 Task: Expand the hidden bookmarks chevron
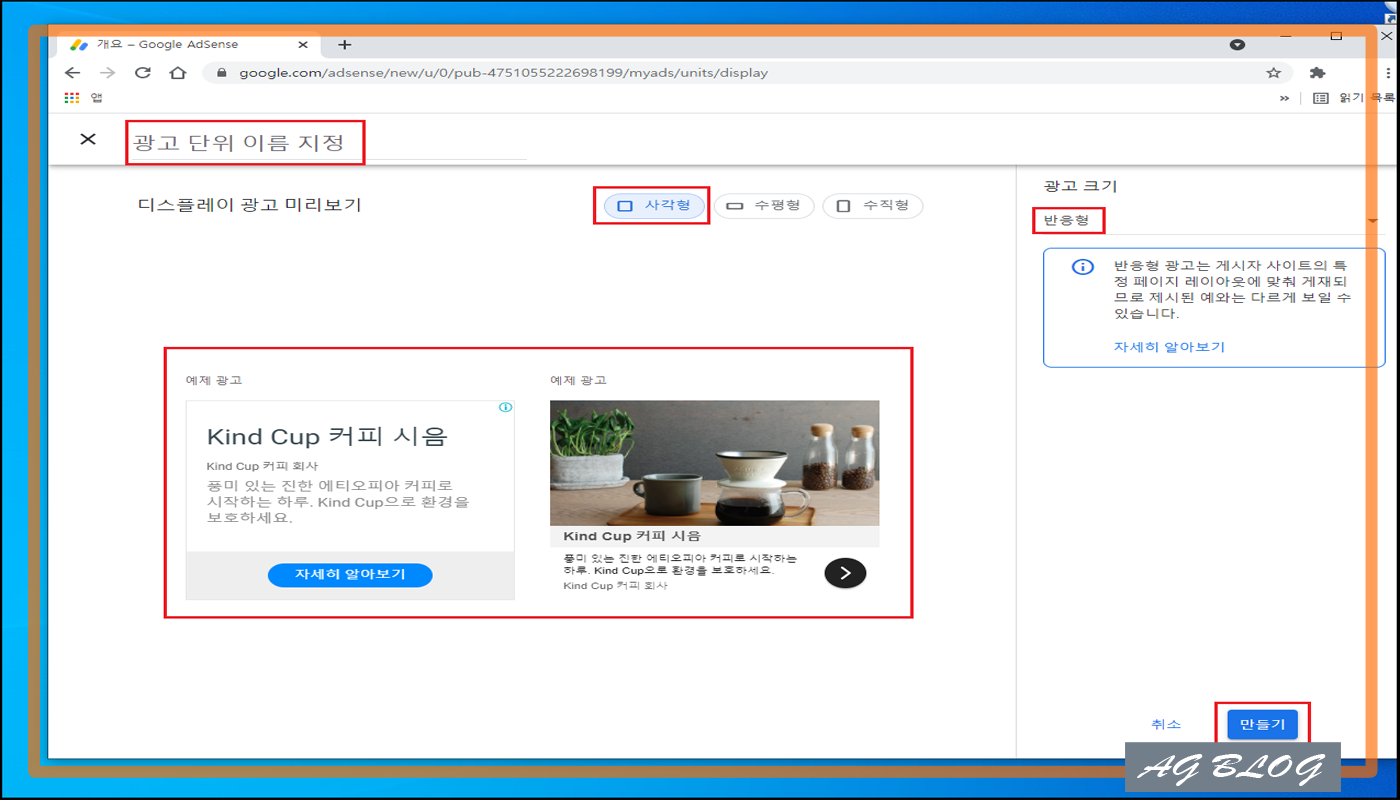1284,98
